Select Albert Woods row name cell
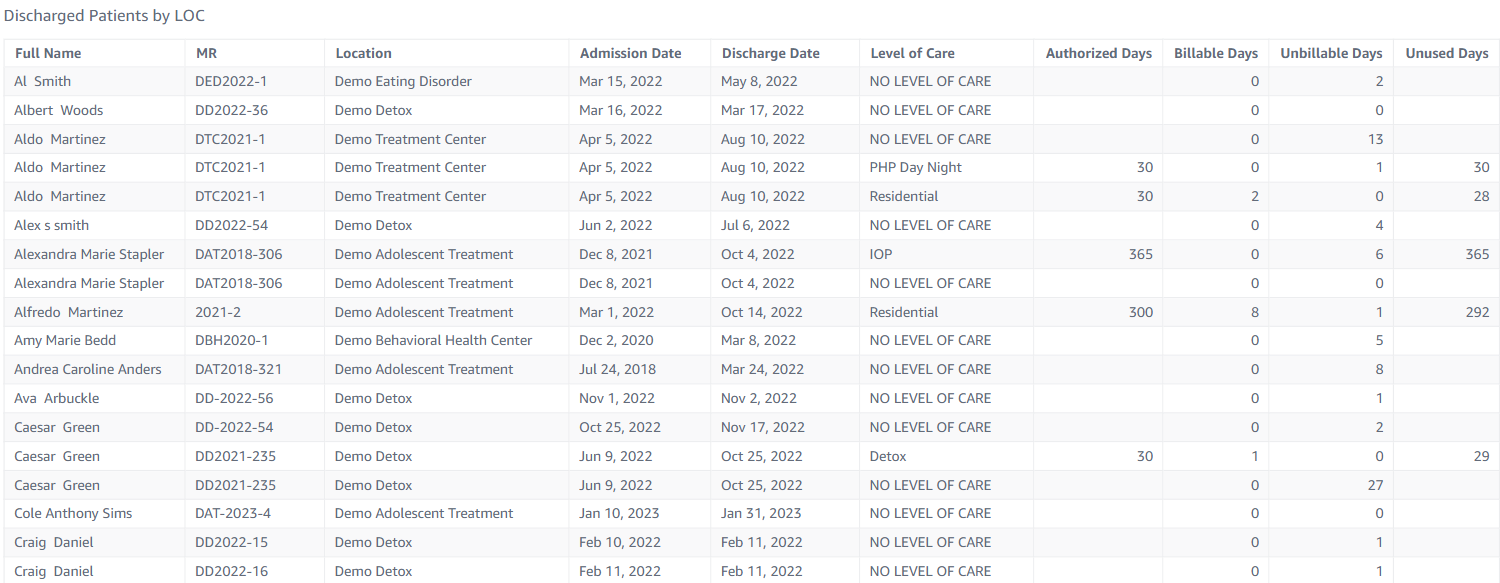Image resolution: width=1500 pixels, height=583 pixels. click(59, 110)
